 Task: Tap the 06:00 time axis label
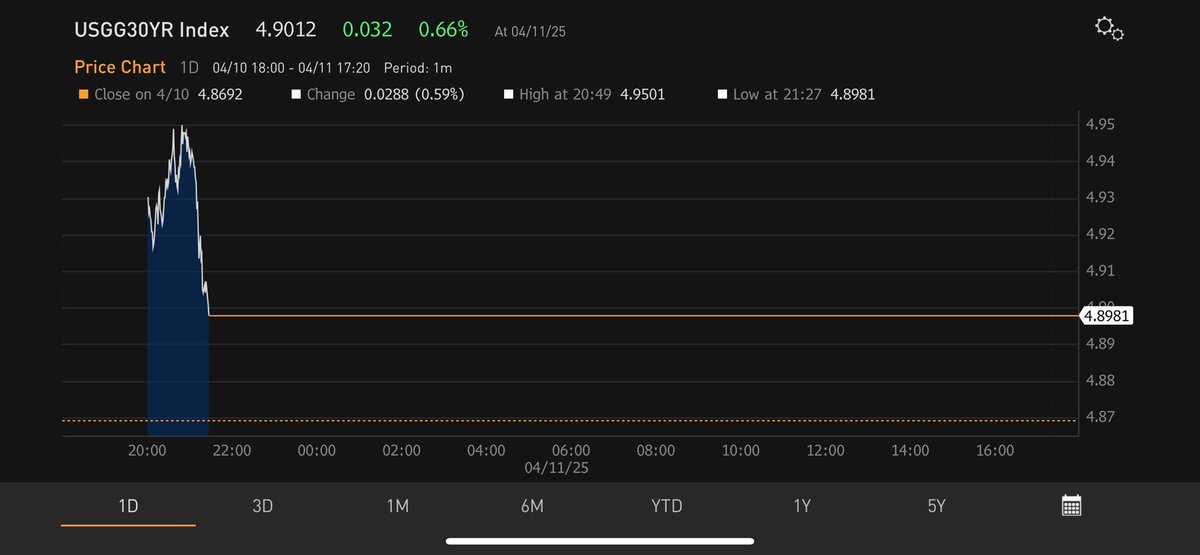pos(571,451)
